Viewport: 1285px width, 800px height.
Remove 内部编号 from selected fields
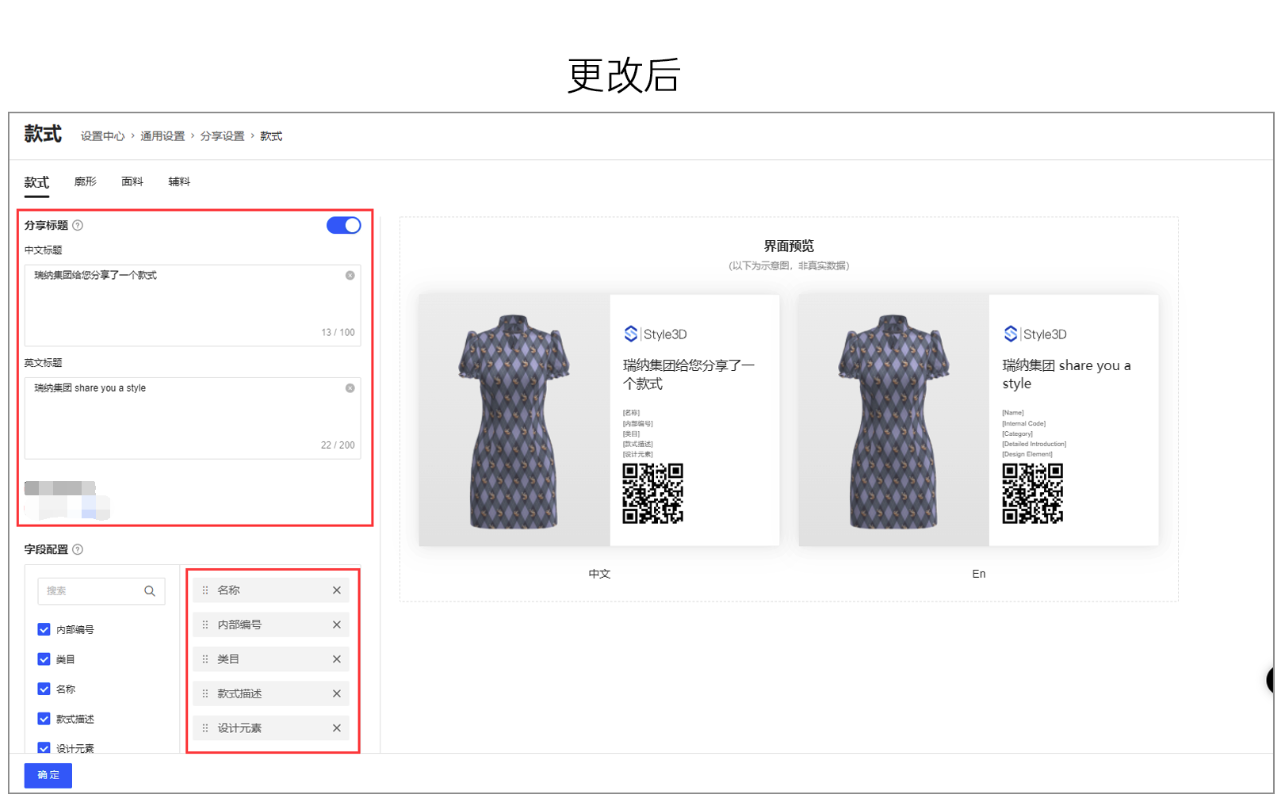337,625
